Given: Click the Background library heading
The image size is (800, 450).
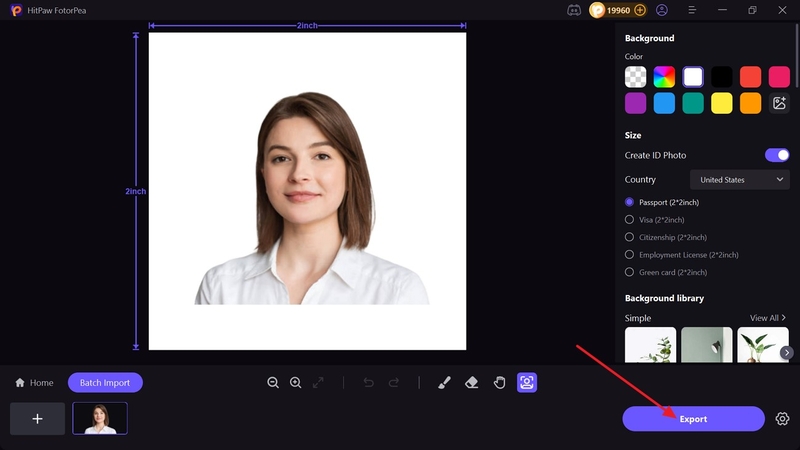Looking at the screenshot, I should pyautogui.click(x=664, y=298).
